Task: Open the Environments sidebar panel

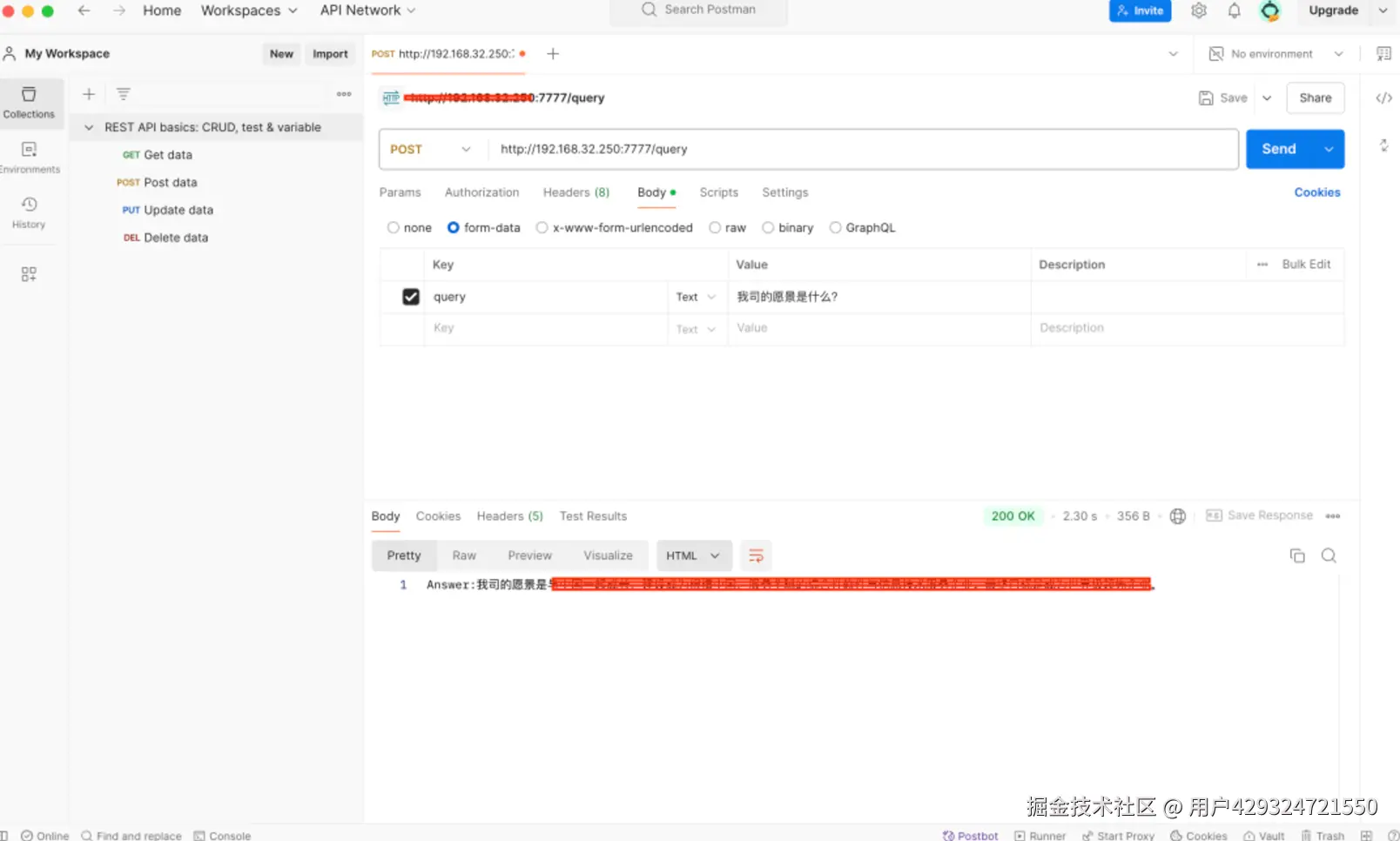Action: 29,158
